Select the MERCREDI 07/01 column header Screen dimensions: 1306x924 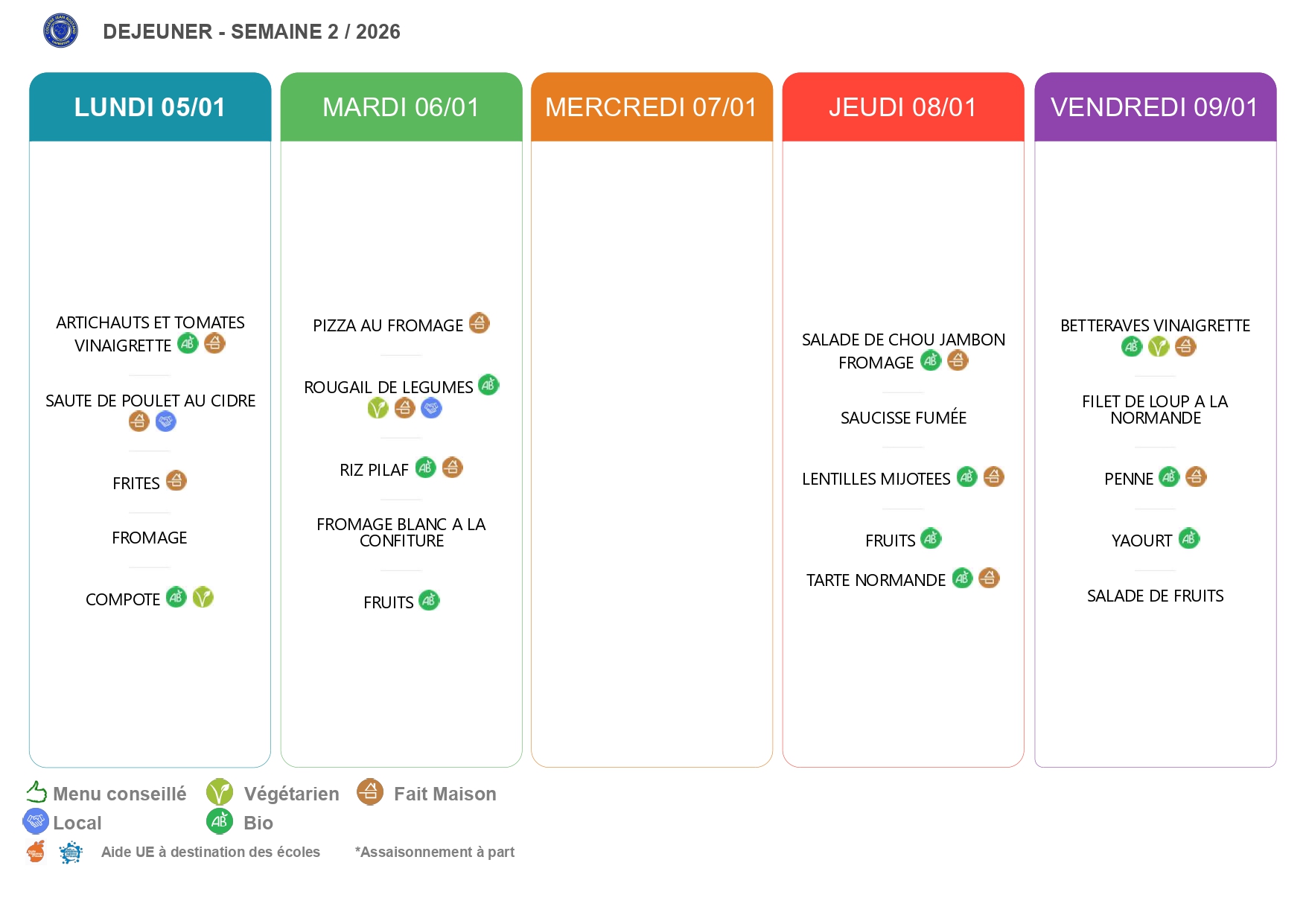pyautogui.click(x=652, y=107)
